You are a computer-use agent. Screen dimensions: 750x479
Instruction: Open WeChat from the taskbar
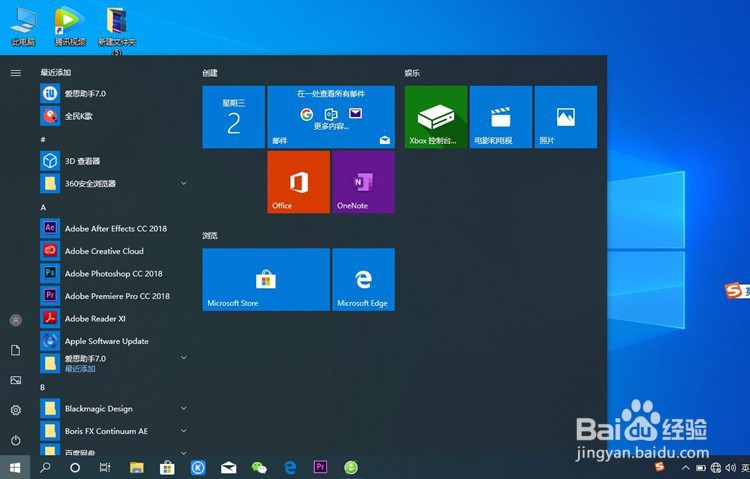pyautogui.click(x=259, y=468)
